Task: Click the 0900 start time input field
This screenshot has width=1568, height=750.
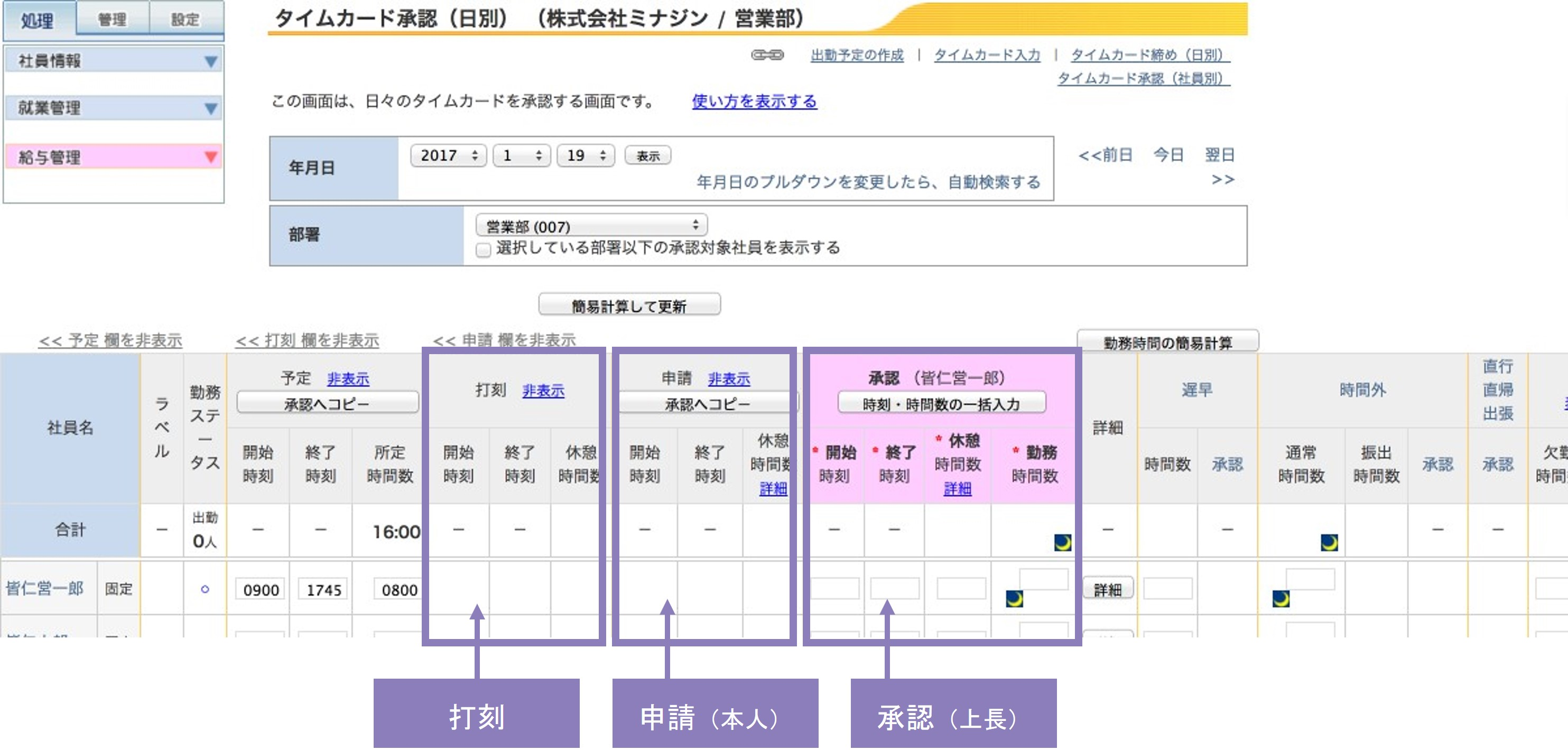Action: coord(261,589)
